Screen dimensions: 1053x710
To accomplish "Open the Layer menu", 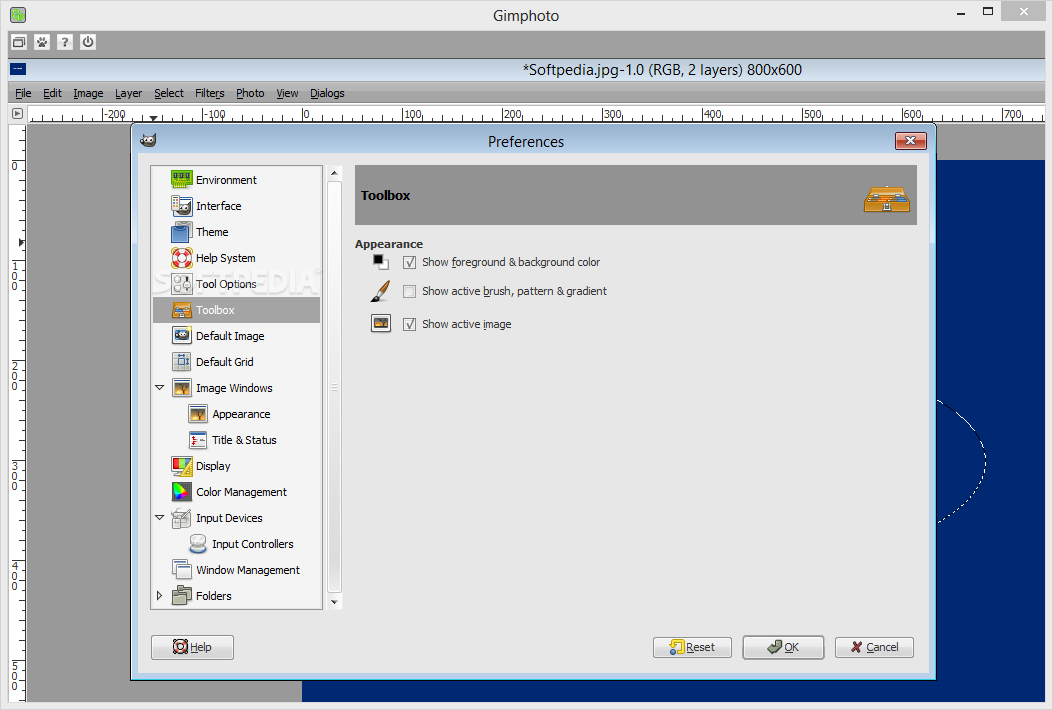I will pos(128,93).
